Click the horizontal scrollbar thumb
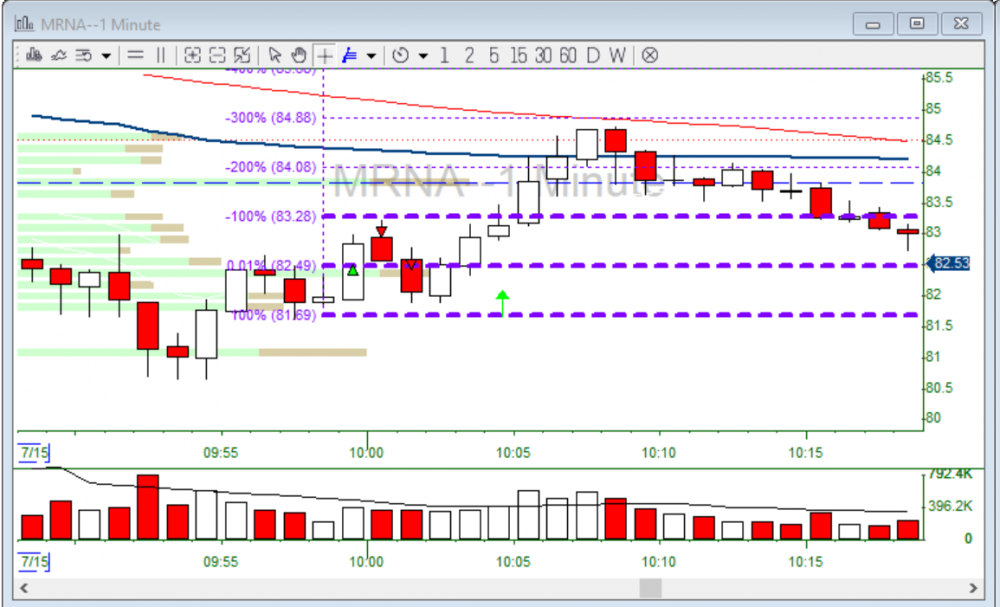Viewport: 1000px width, 607px height. pos(650,588)
